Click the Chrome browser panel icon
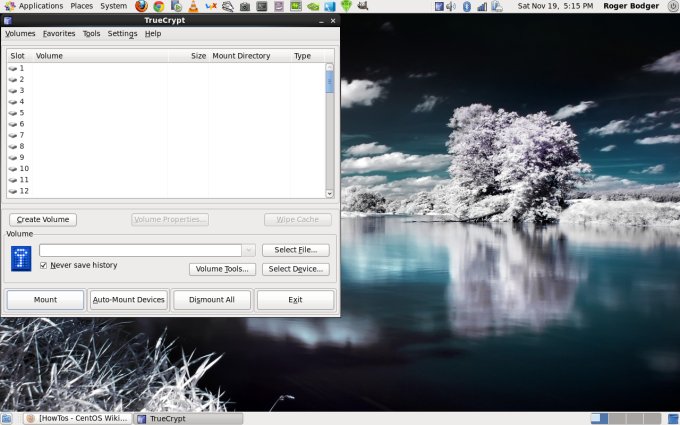 (158, 6)
